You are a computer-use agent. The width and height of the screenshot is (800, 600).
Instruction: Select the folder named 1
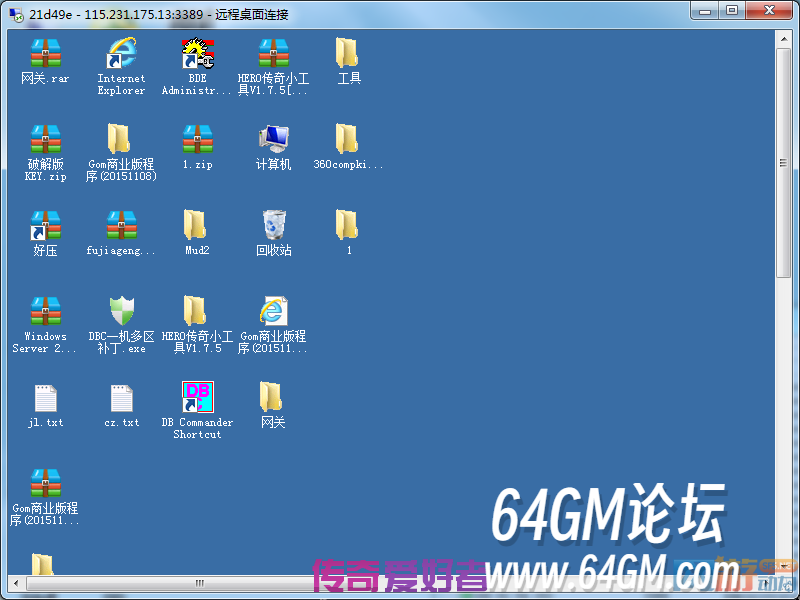click(x=347, y=225)
